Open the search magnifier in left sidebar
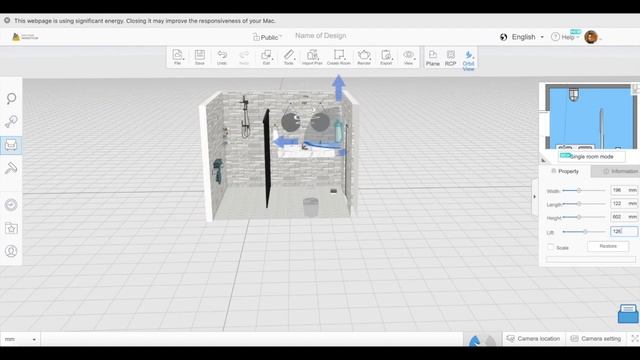The height and width of the screenshot is (360, 640). (x=11, y=98)
